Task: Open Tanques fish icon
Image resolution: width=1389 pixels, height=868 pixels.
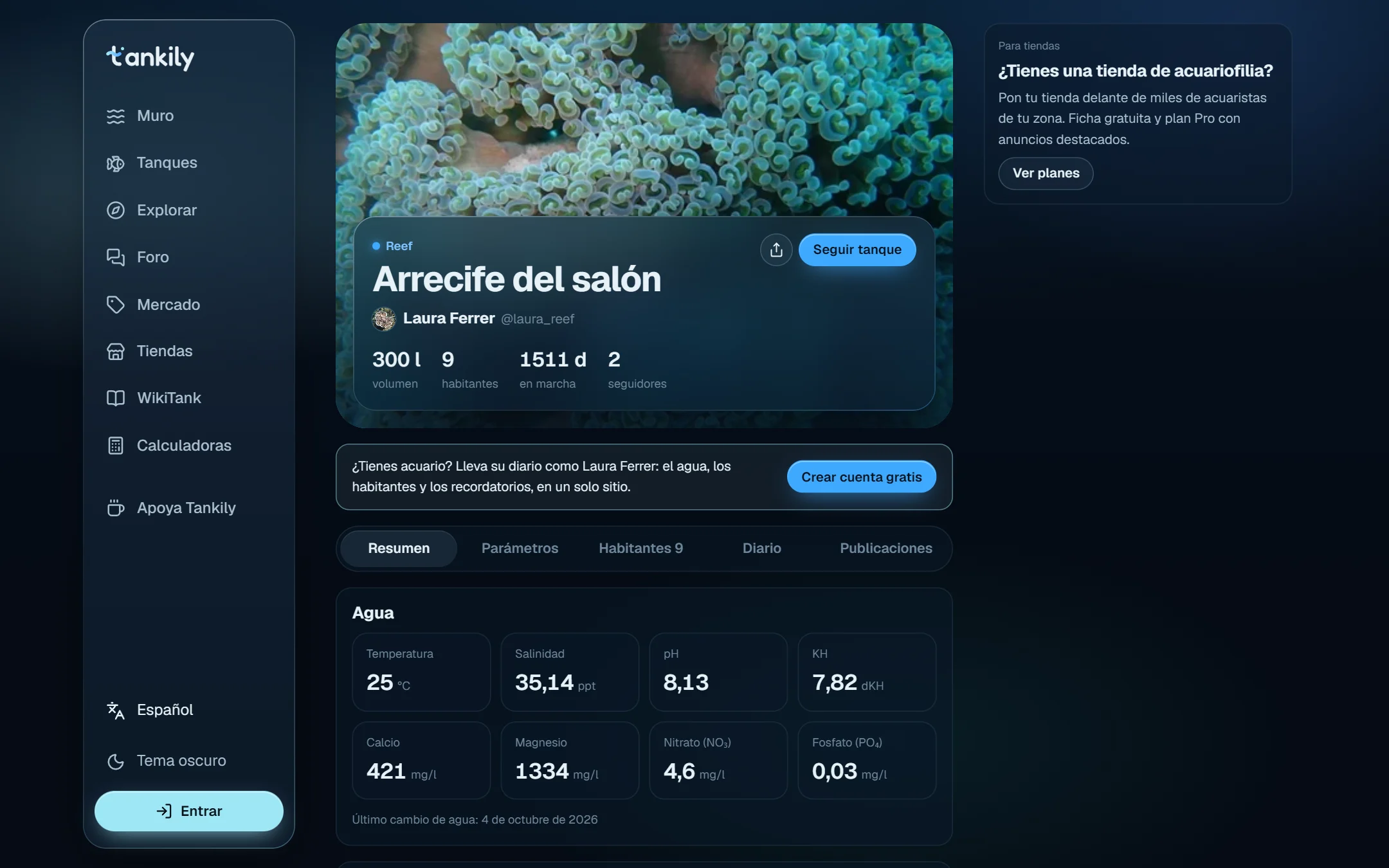Action: coord(116,163)
